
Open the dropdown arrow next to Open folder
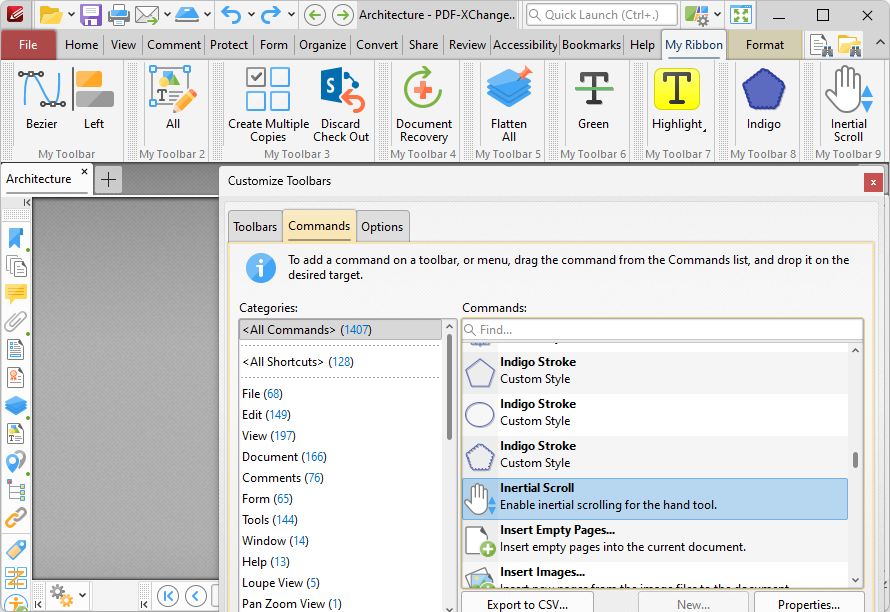pos(71,14)
